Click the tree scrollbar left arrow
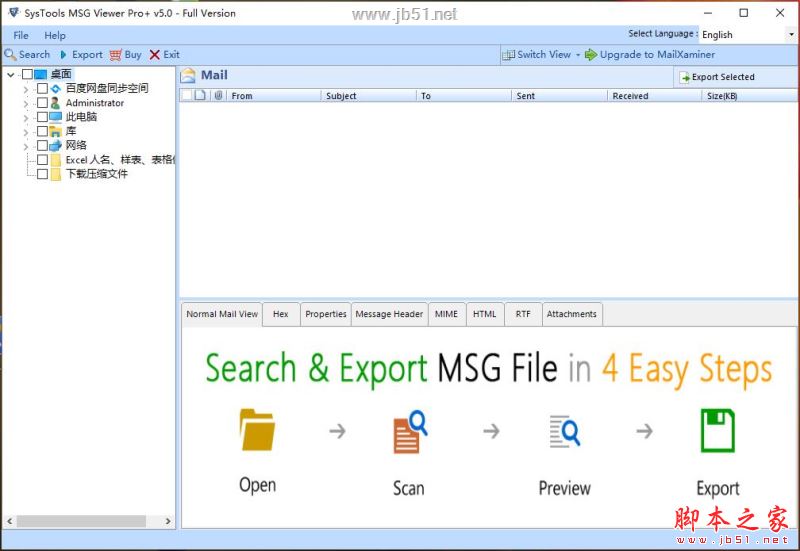This screenshot has height=551, width=800. (x=10, y=521)
